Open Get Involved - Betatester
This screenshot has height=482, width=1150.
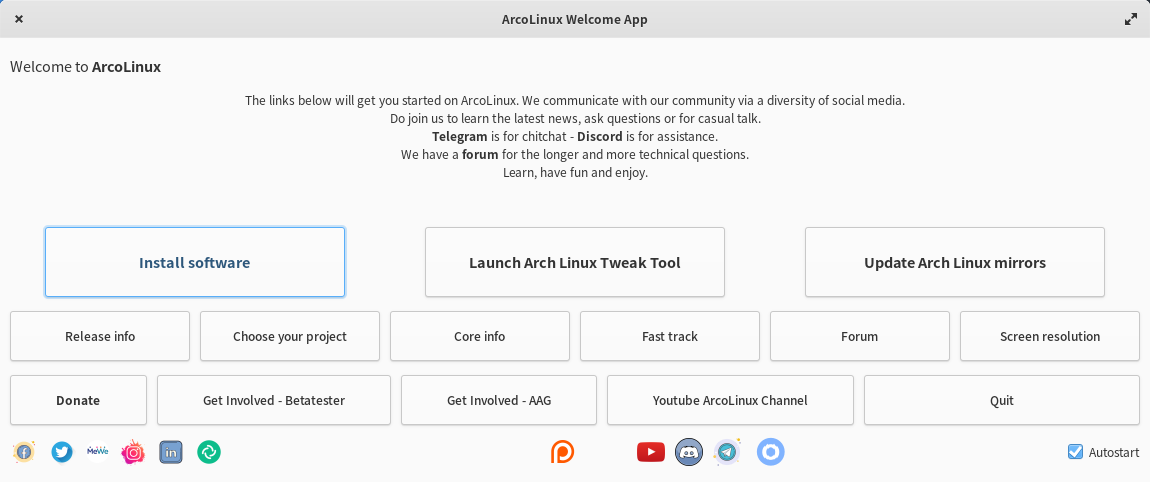pyautogui.click(x=274, y=400)
